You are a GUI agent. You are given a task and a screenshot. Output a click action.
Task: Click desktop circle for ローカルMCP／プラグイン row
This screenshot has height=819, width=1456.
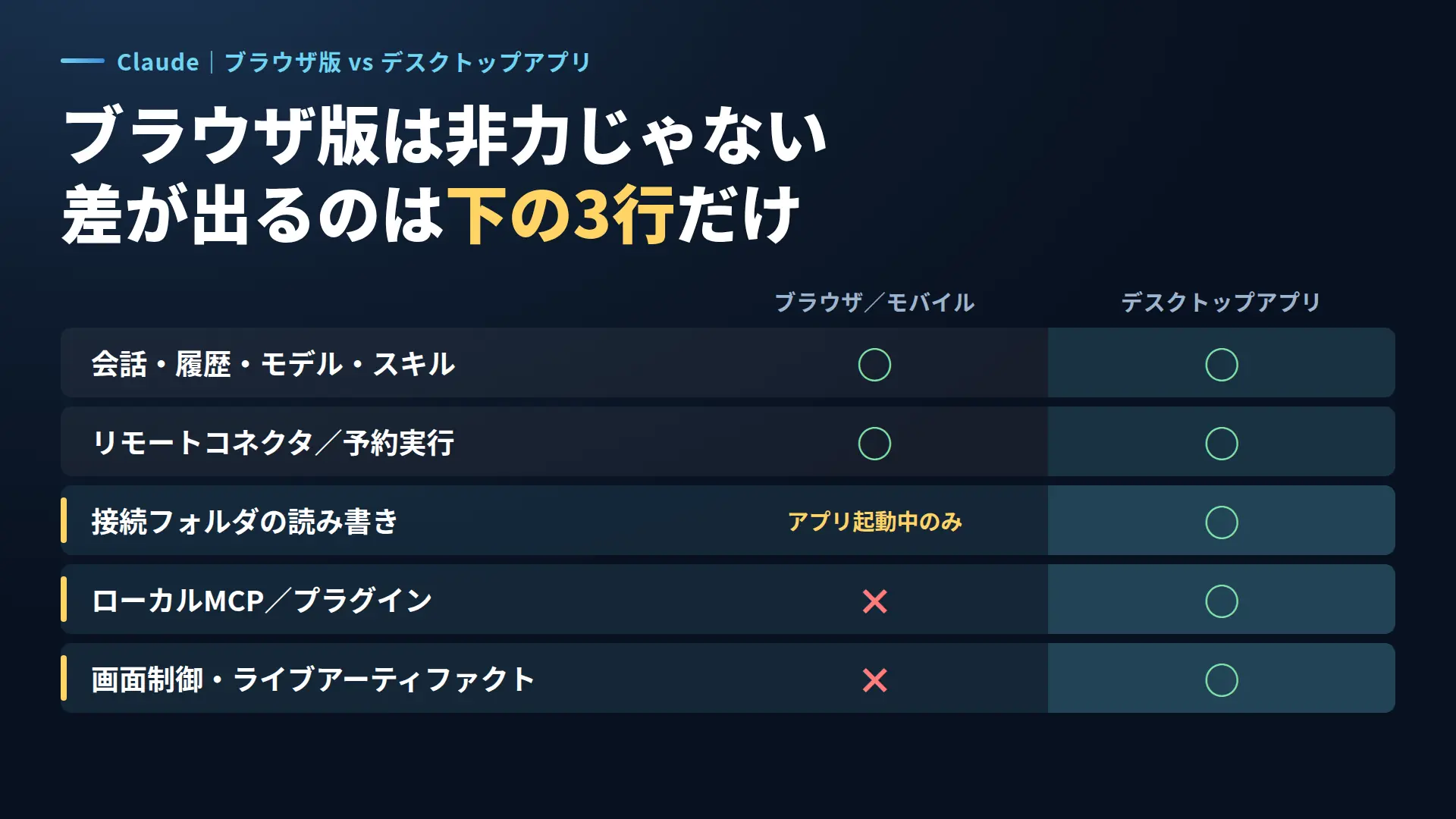click(1222, 601)
